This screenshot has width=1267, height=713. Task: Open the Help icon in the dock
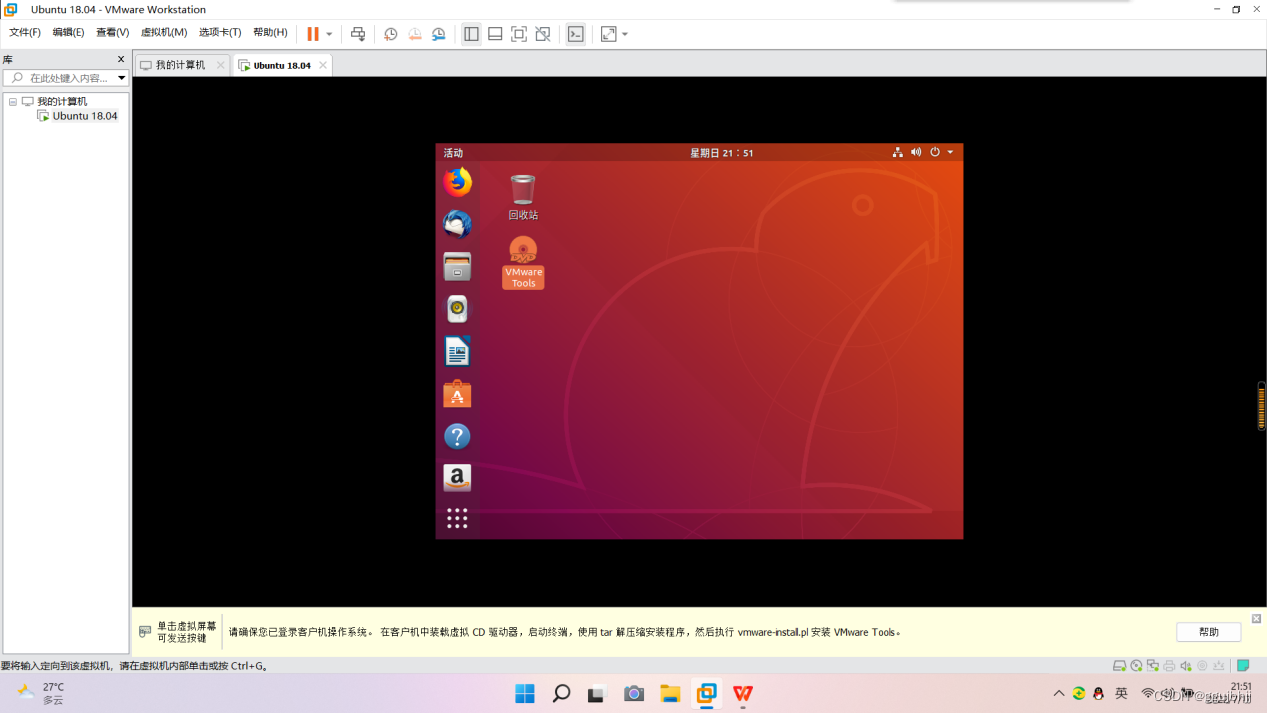(x=457, y=436)
